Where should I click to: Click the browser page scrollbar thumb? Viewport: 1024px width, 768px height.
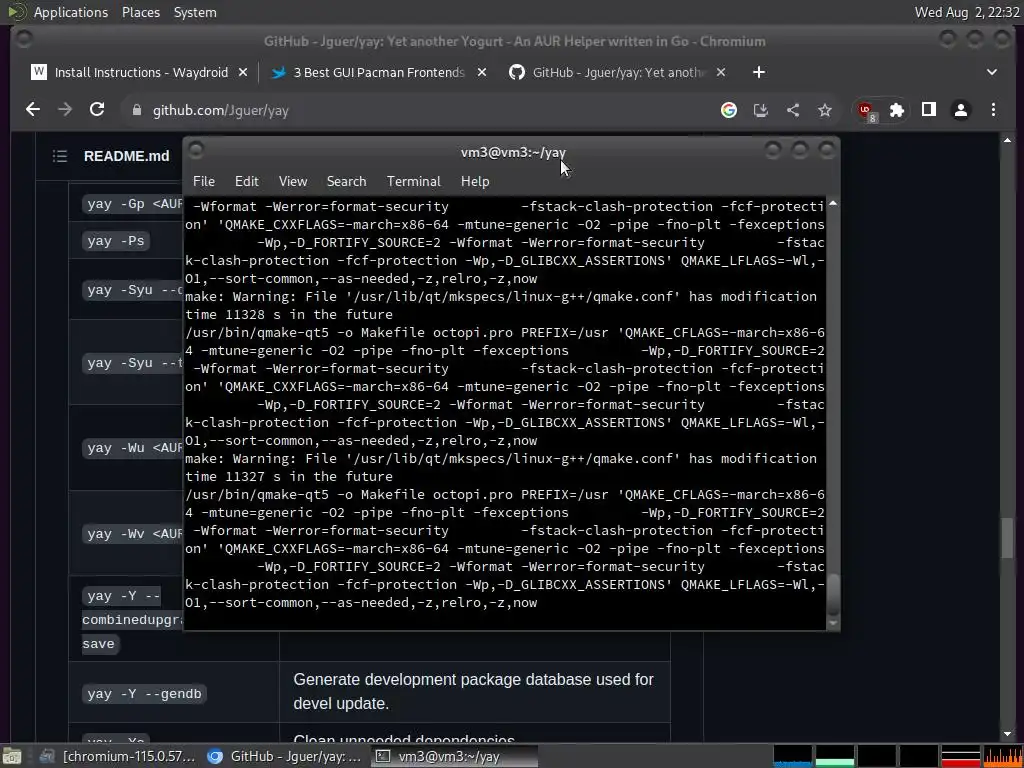click(1008, 538)
